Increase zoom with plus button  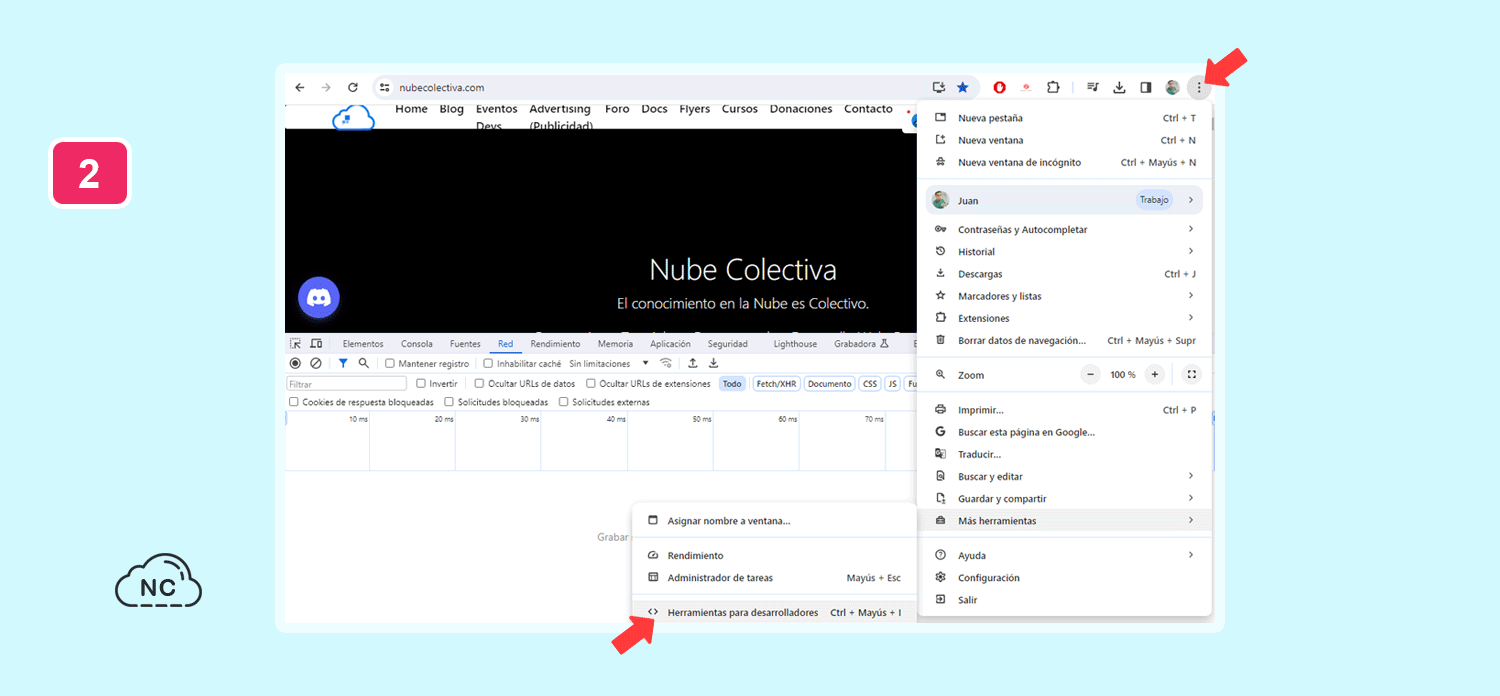1155,375
